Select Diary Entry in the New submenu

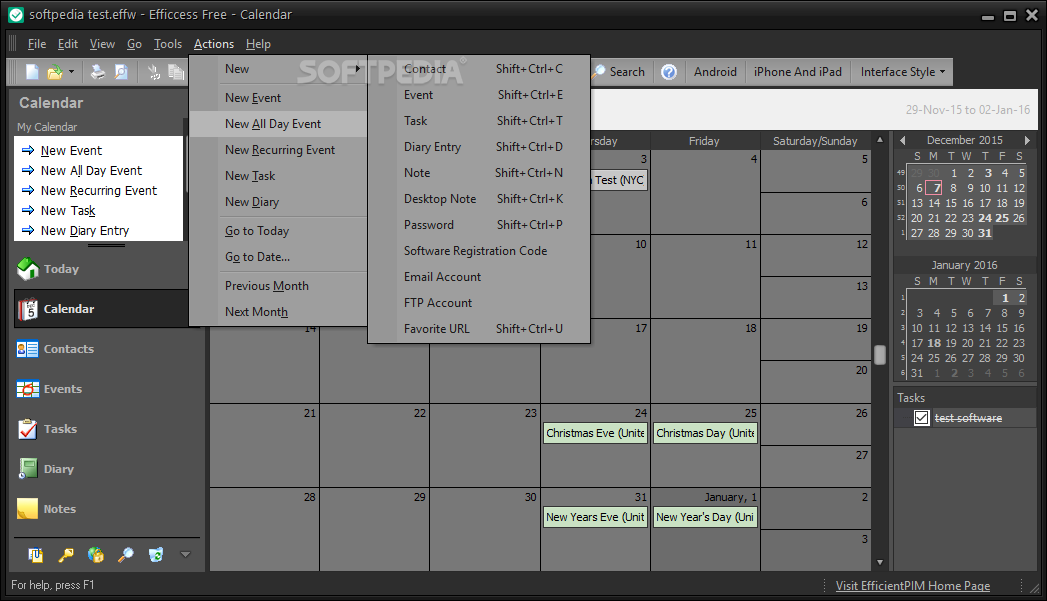click(479, 147)
